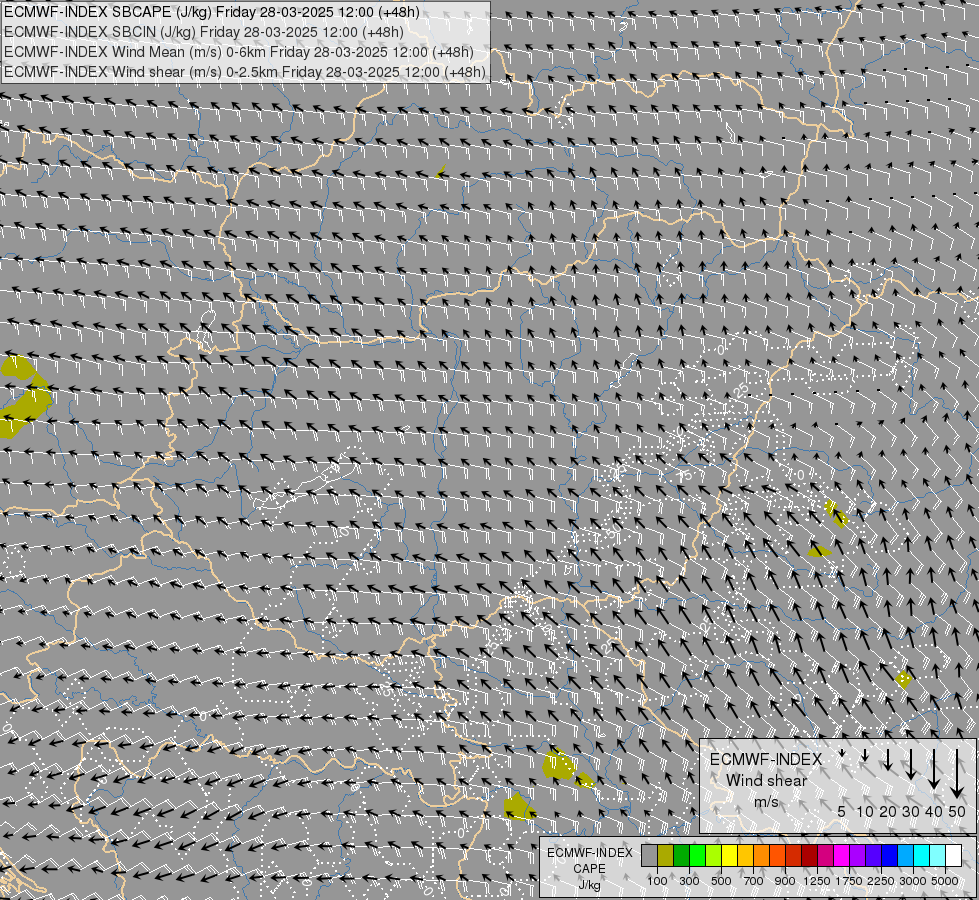
Task: Select the gray swatch in CAPE legend
Action: pyautogui.click(x=649, y=856)
